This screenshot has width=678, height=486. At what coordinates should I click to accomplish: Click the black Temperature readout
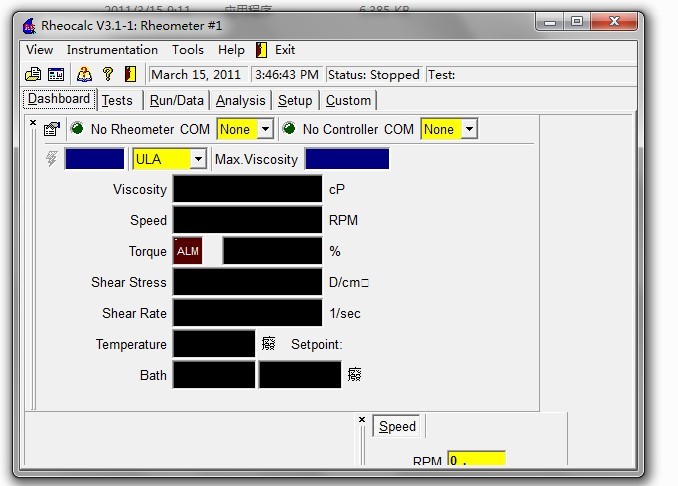tap(214, 344)
